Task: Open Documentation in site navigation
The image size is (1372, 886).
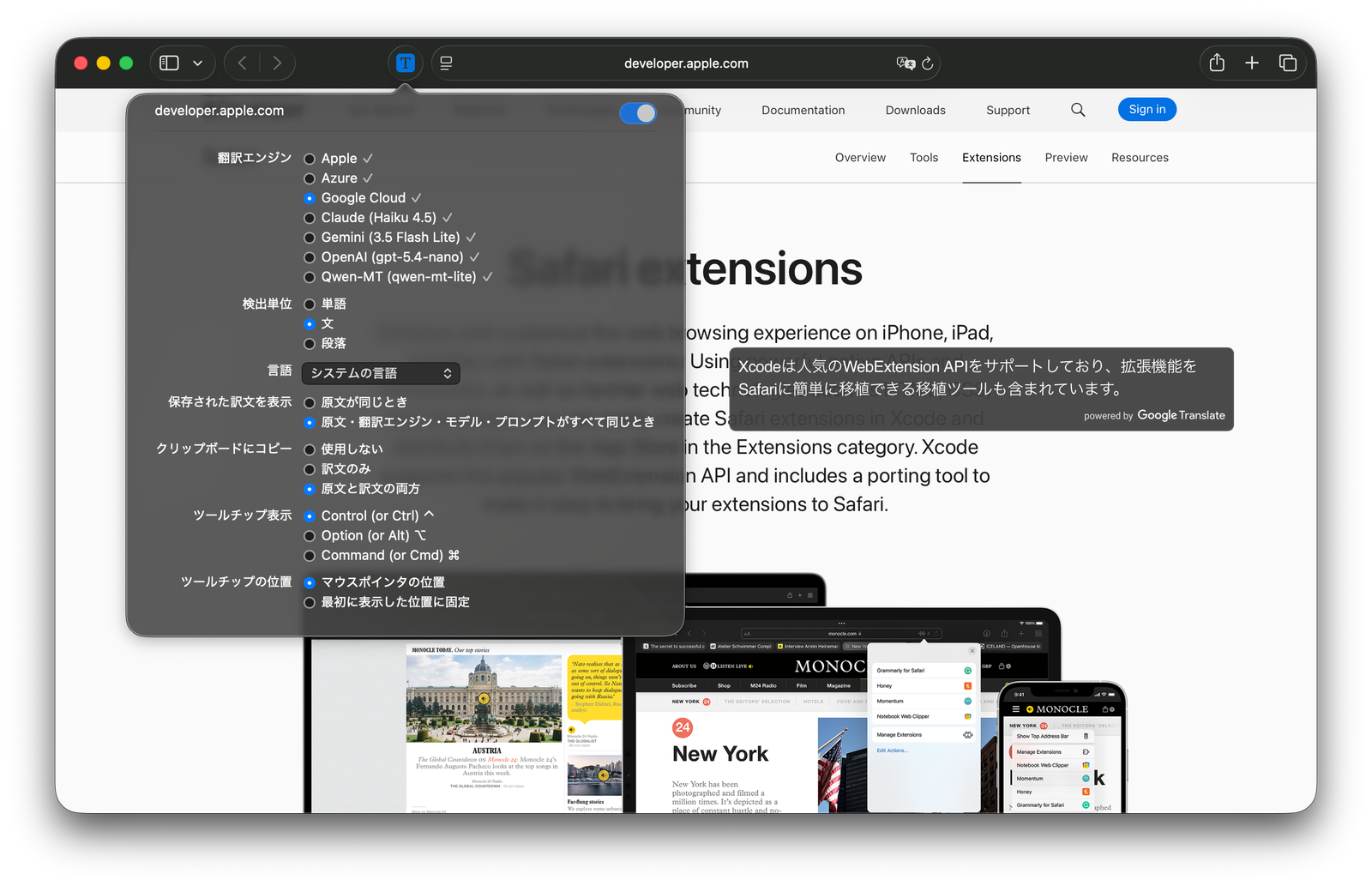Action: pyautogui.click(x=803, y=110)
